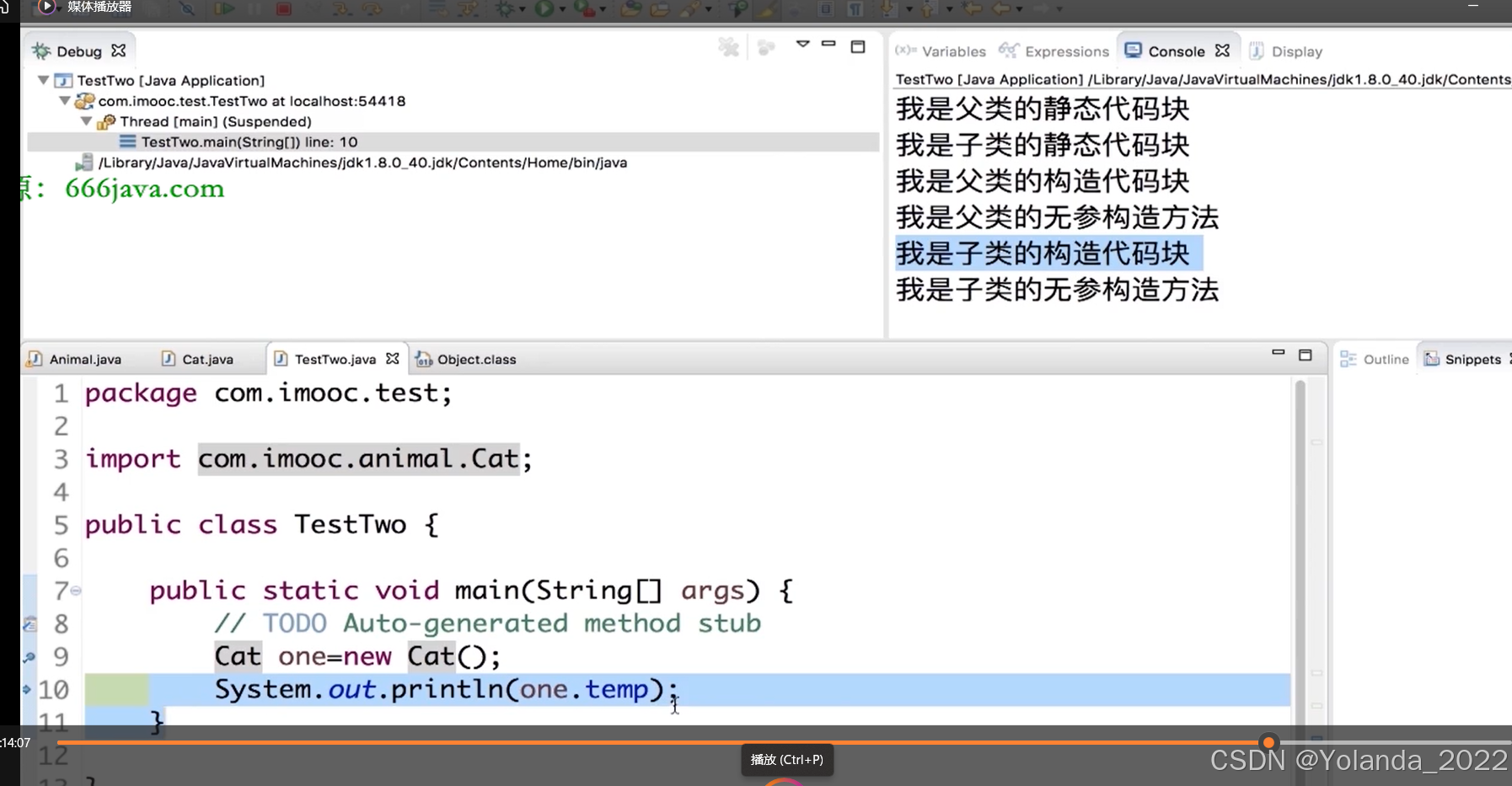Click the task marker beside line 8
The height and width of the screenshot is (786, 1512).
29,624
